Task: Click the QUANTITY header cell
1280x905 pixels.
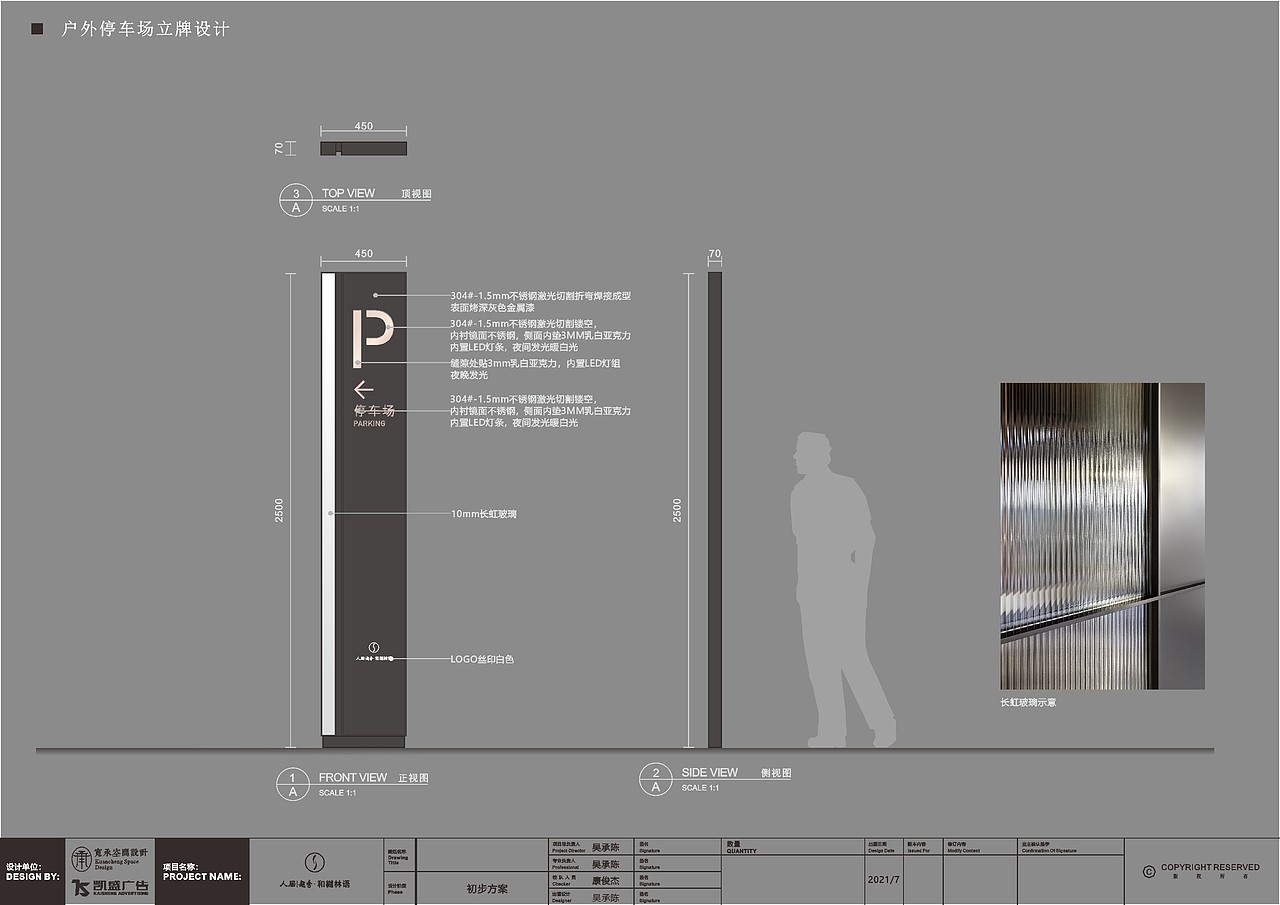Action: [794, 846]
